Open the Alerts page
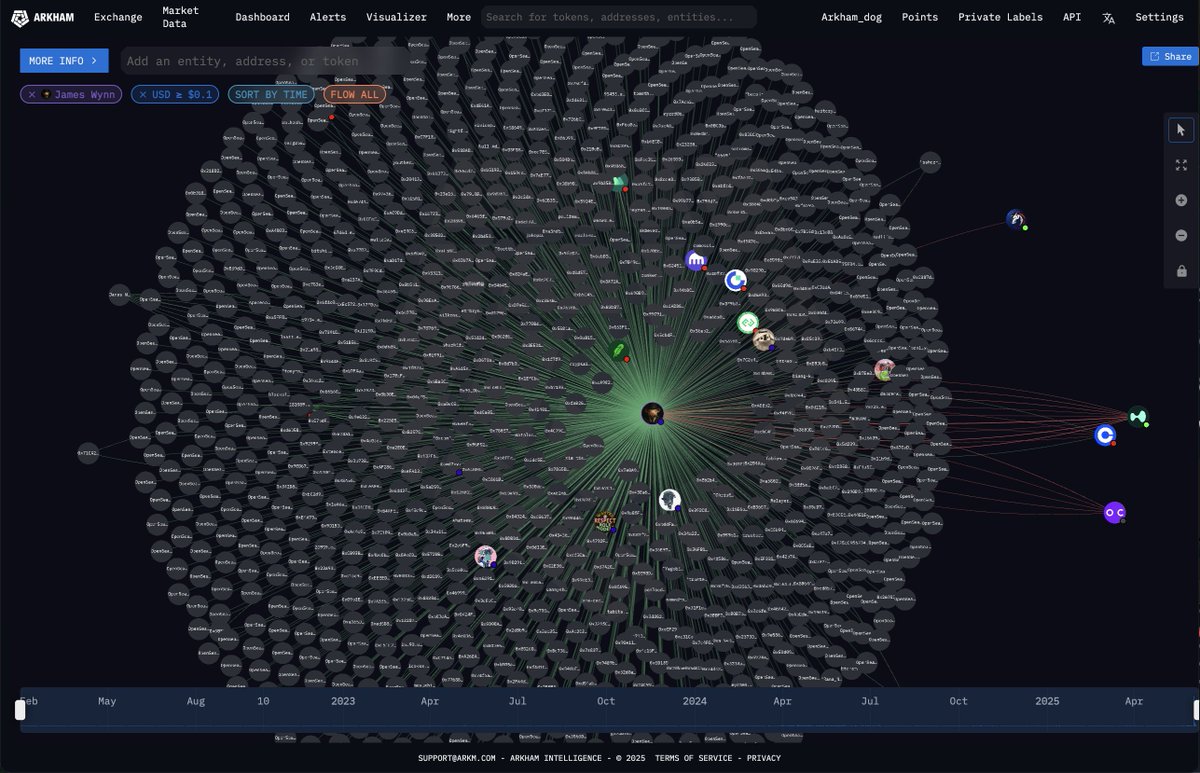Image resolution: width=1200 pixels, height=773 pixels. click(x=328, y=17)
